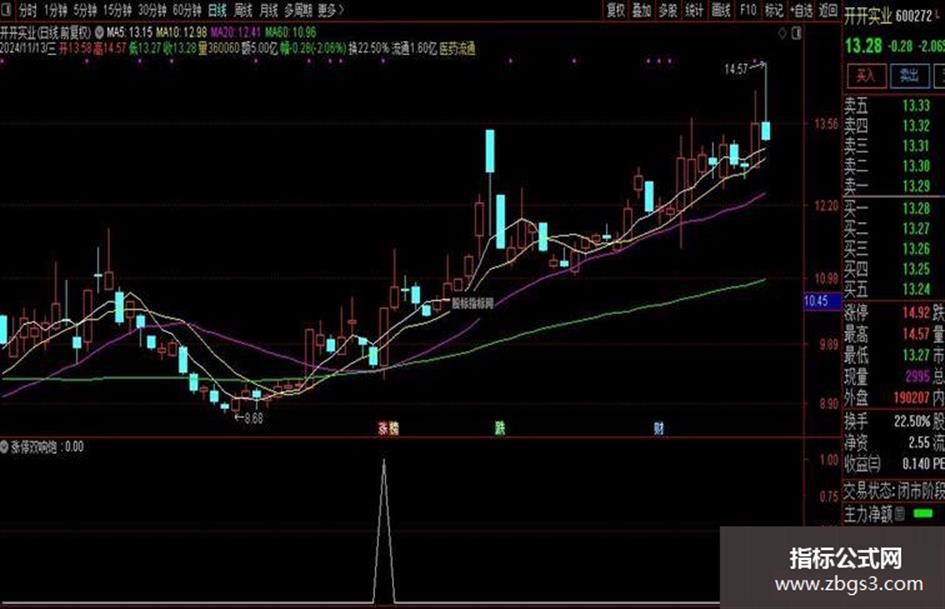Click the 涨 event marker on timeline
The height and width of the screenshot is (609, 945).
(383, 428)
